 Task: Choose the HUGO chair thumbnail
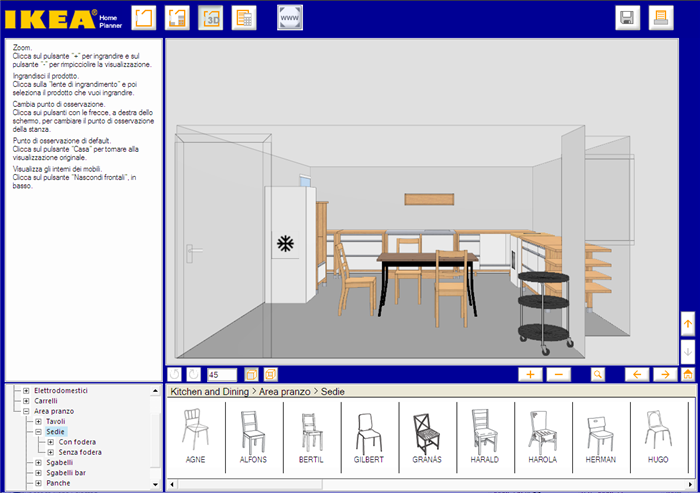click(658, 436)
